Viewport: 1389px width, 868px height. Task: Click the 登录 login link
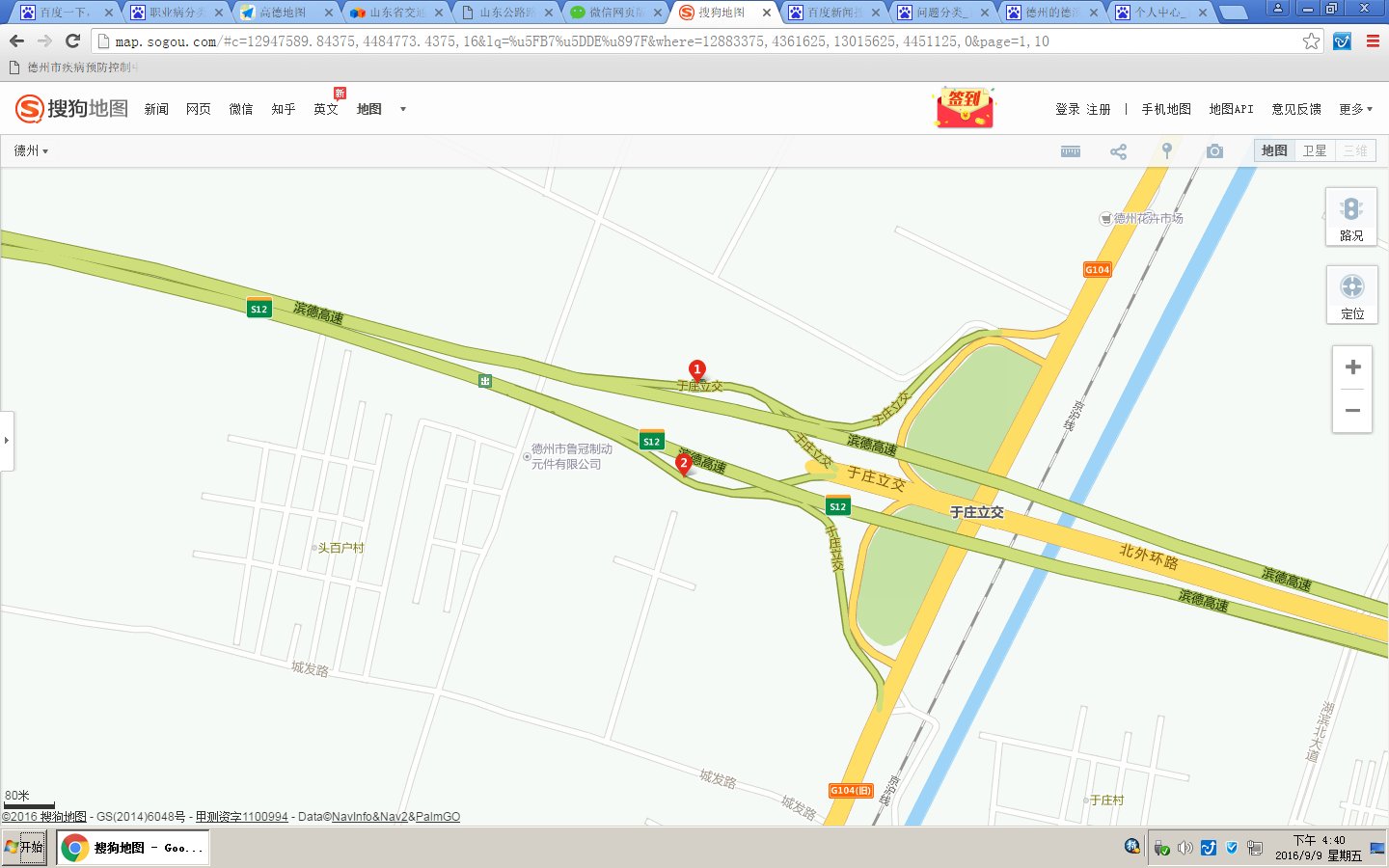point(1067,109)
